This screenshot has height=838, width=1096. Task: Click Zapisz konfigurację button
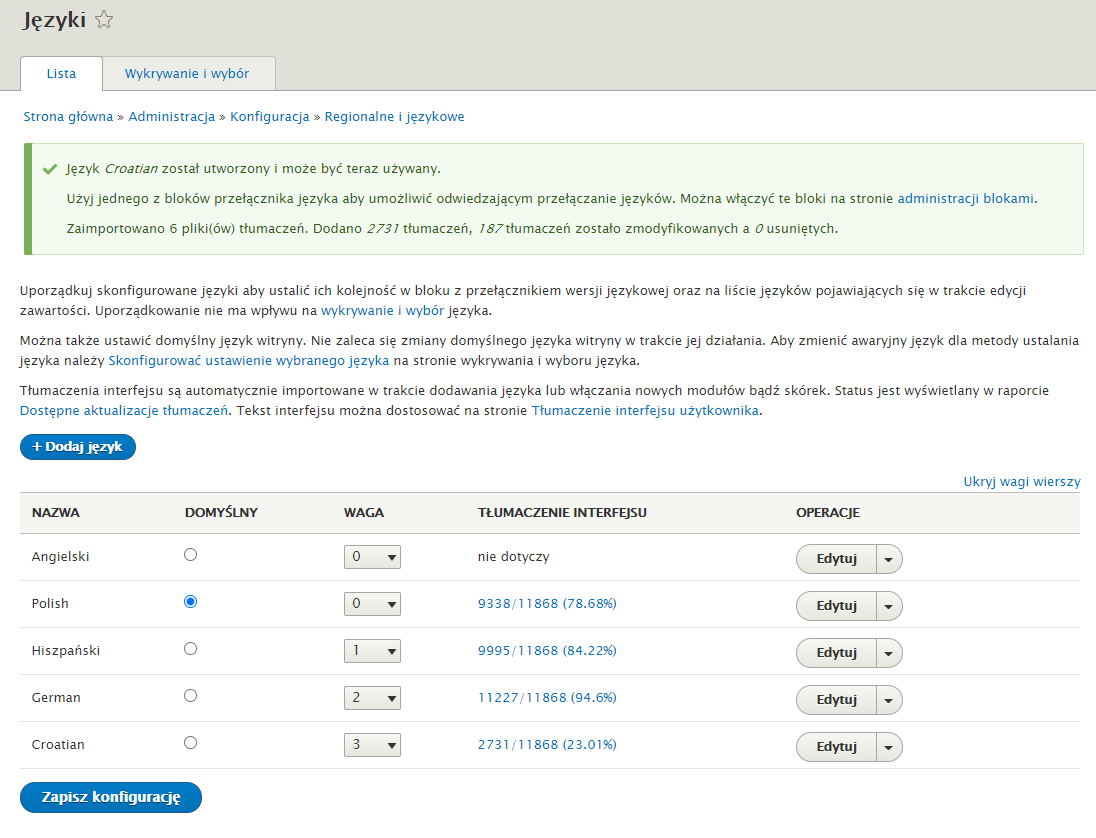[x=111, y=797]
